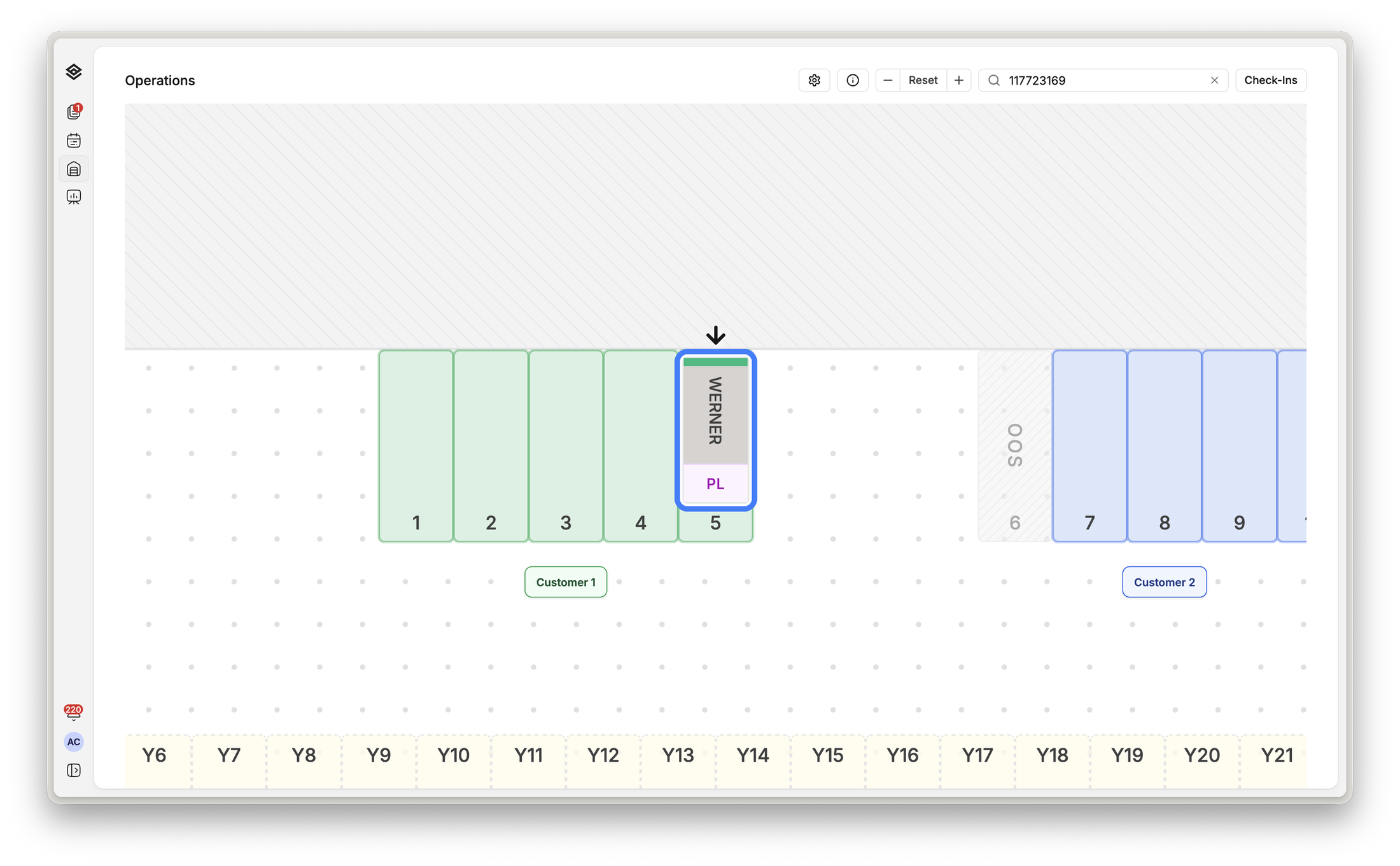This screenshot has width=1400, height=866.
Task: Click the Operations page title
Action: coord(160,80)
